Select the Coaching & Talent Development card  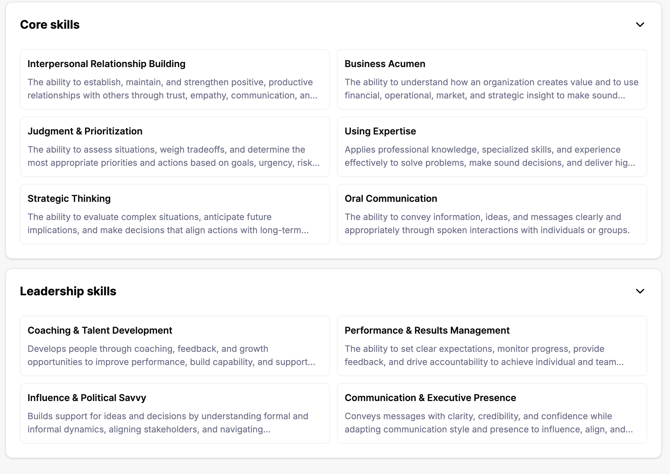click(175, 346)
